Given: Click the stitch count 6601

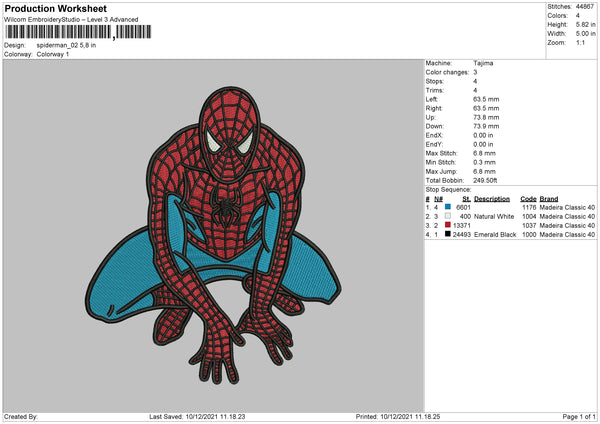Looking at the screenshot, I should (x=463, y=207).
